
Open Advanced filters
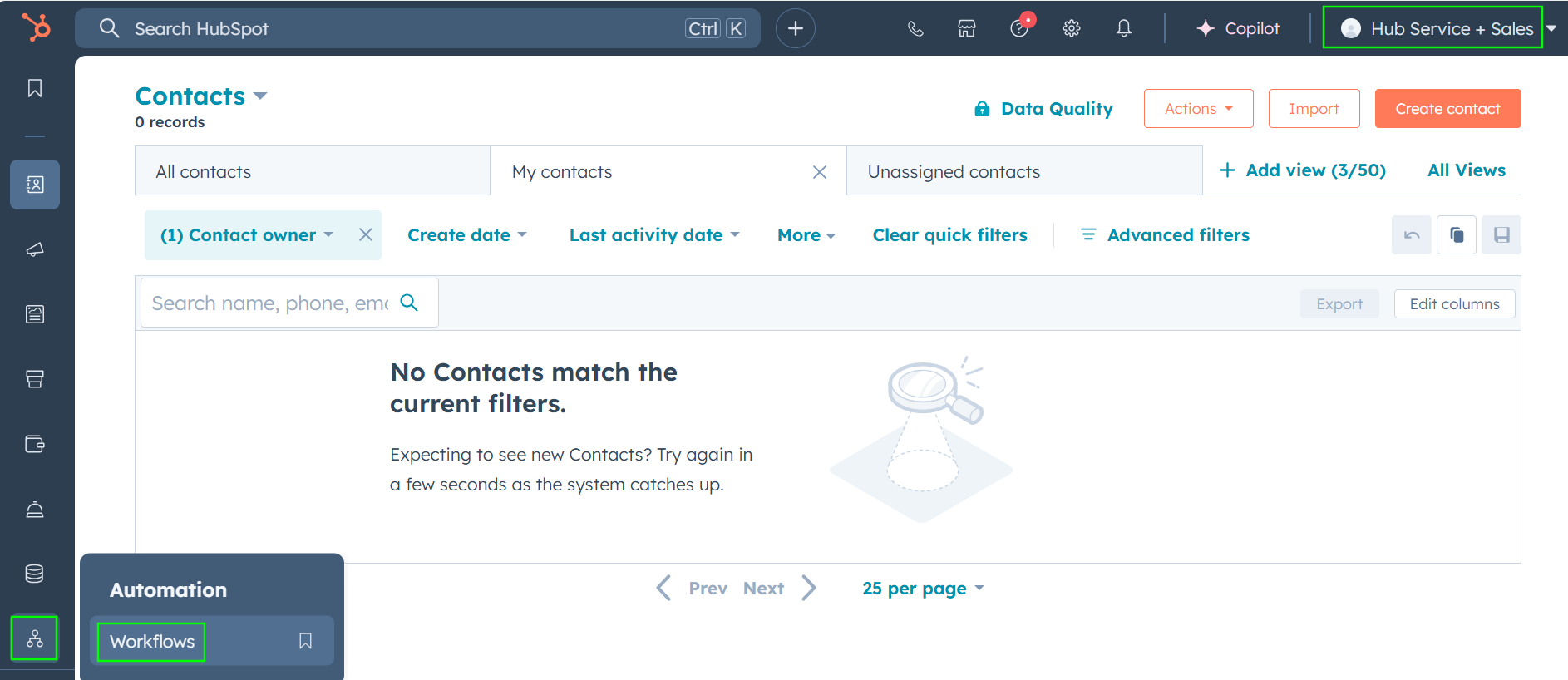coord(1165,235)
